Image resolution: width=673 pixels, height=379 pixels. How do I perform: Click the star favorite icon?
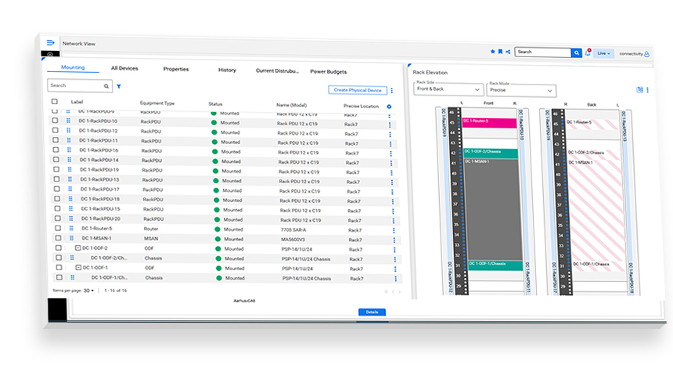tap(492, 52)
